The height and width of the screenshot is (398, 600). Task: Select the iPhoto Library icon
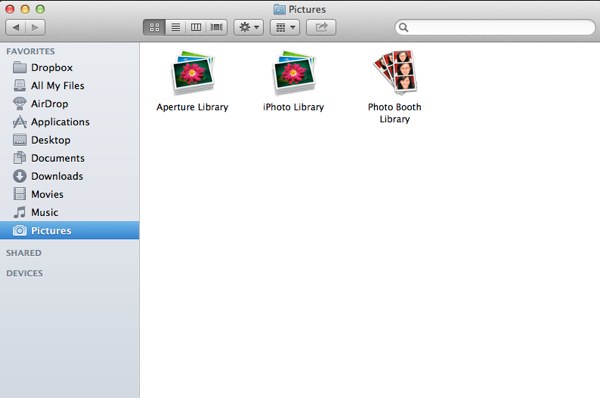point(293,73)
